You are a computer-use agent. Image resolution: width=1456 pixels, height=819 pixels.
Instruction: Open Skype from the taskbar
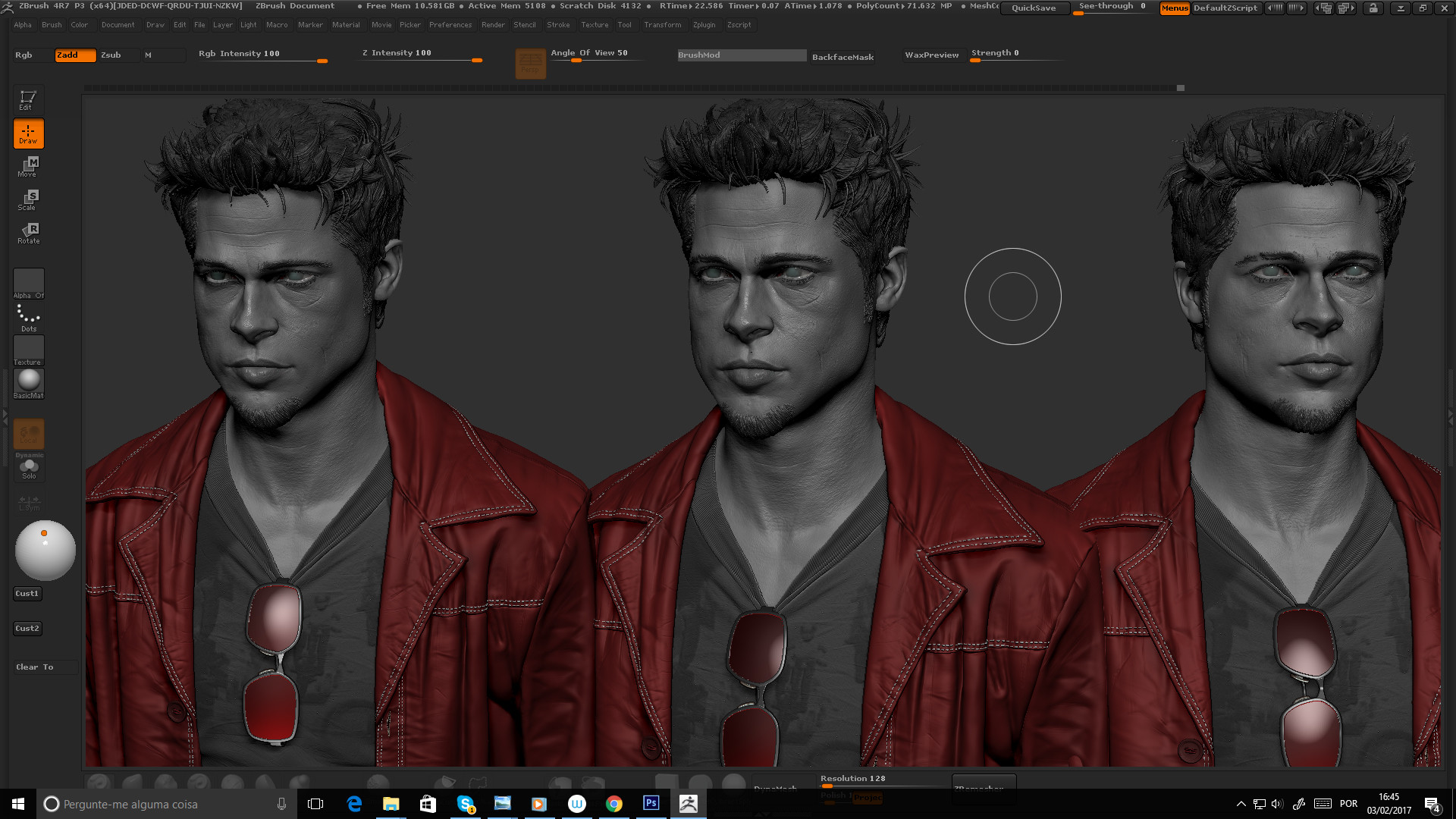[x=466, y=804]
